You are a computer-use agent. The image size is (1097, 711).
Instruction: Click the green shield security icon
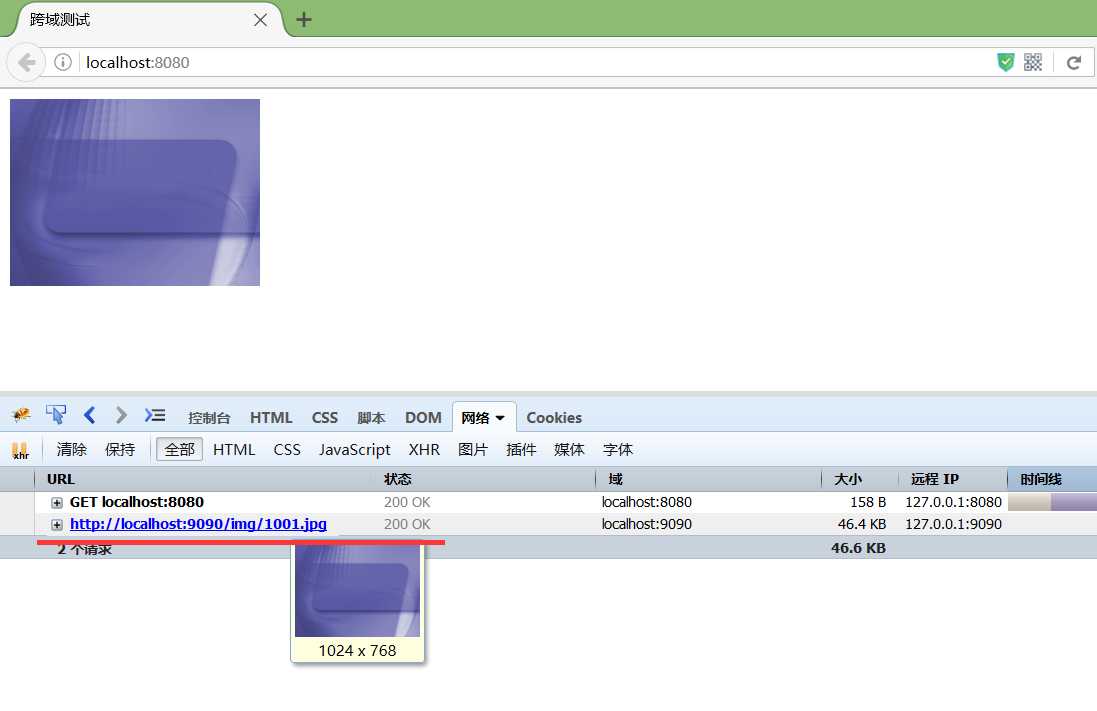[1005, 62]
